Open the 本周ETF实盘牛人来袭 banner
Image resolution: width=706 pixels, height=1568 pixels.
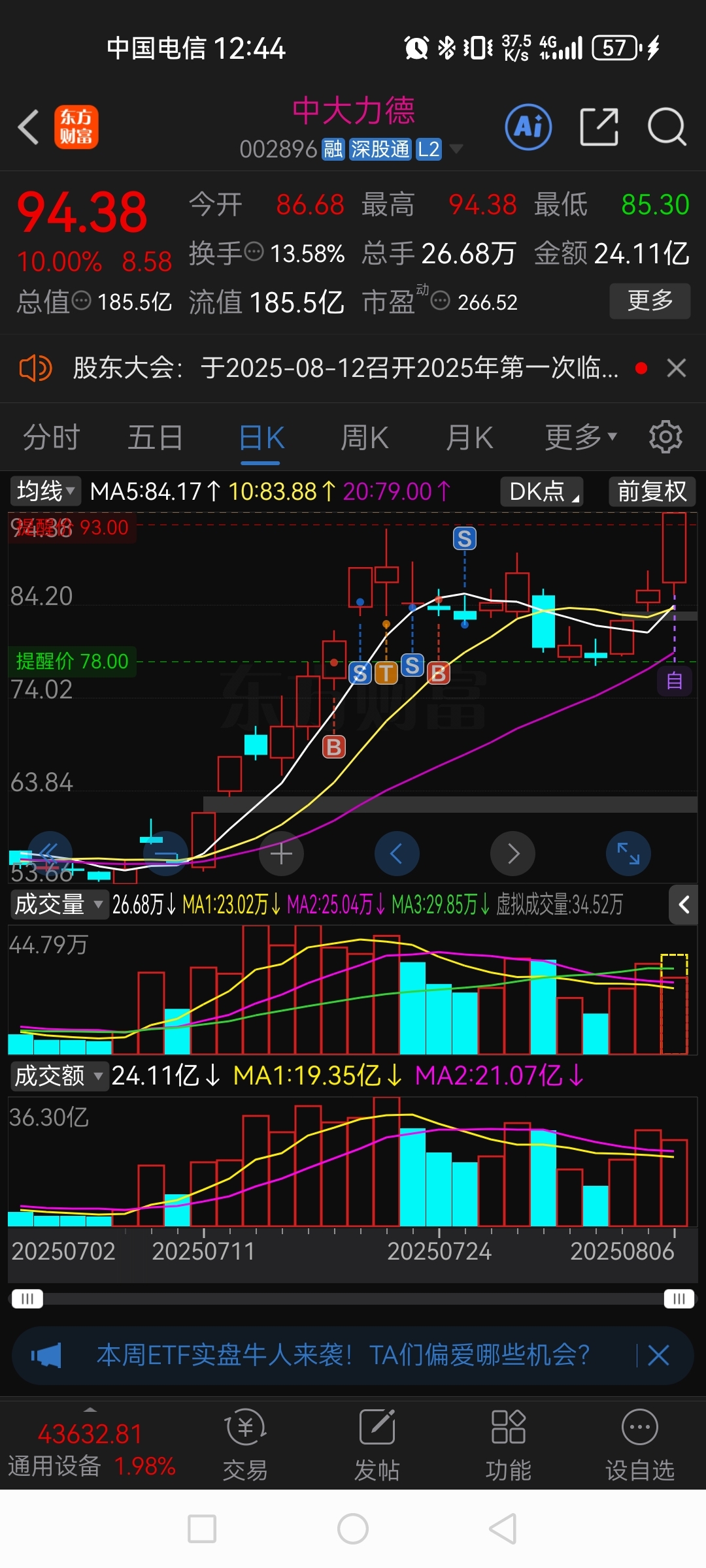[x=343, y=1355]
